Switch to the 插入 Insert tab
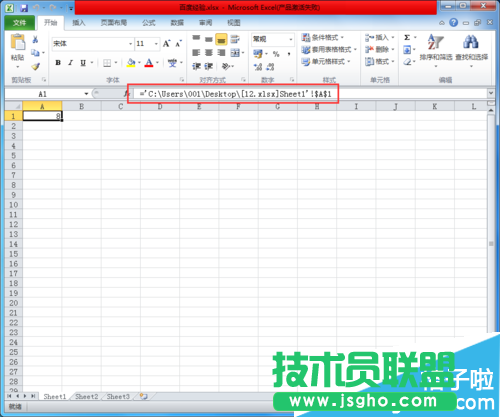Screen dimensions: 500x417 (79, 23)
